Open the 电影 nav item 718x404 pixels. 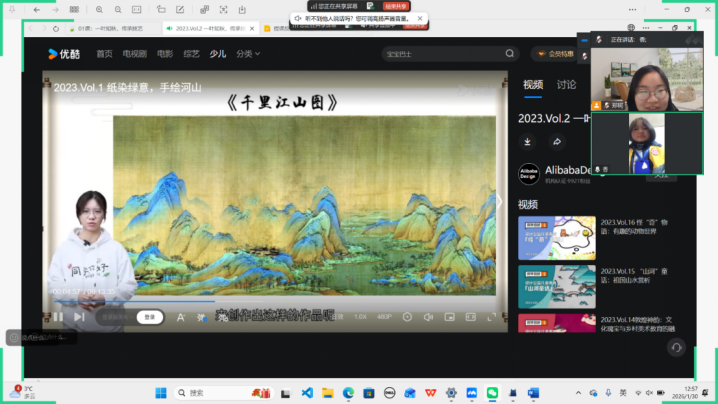(x=165, y=54)
